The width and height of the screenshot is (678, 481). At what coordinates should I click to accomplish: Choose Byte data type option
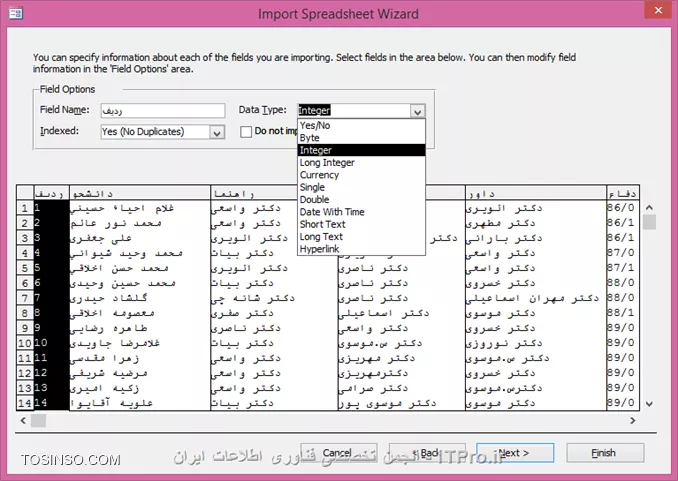coord(361,138)
